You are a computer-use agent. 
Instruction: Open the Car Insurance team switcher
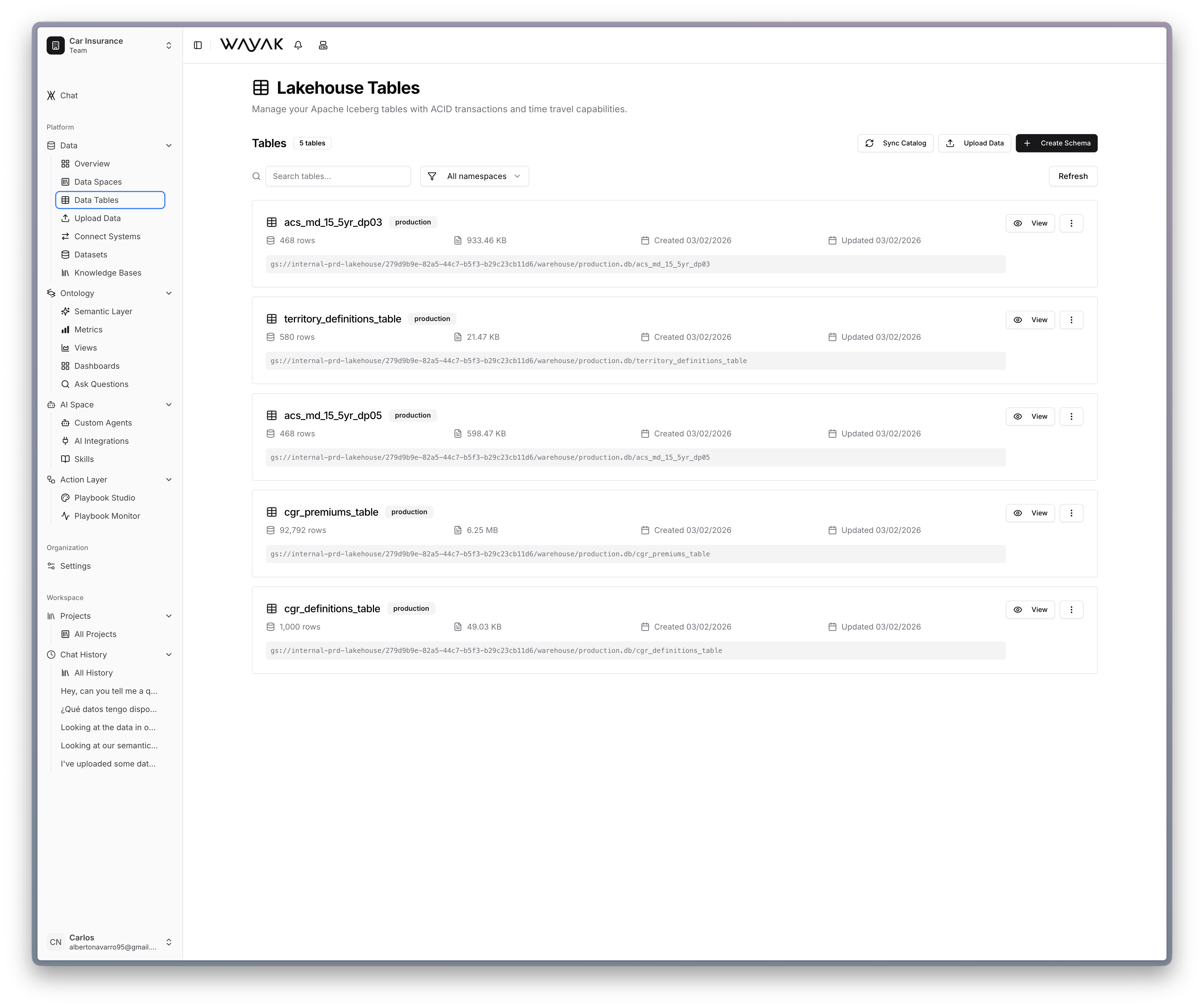click(109, 45)
